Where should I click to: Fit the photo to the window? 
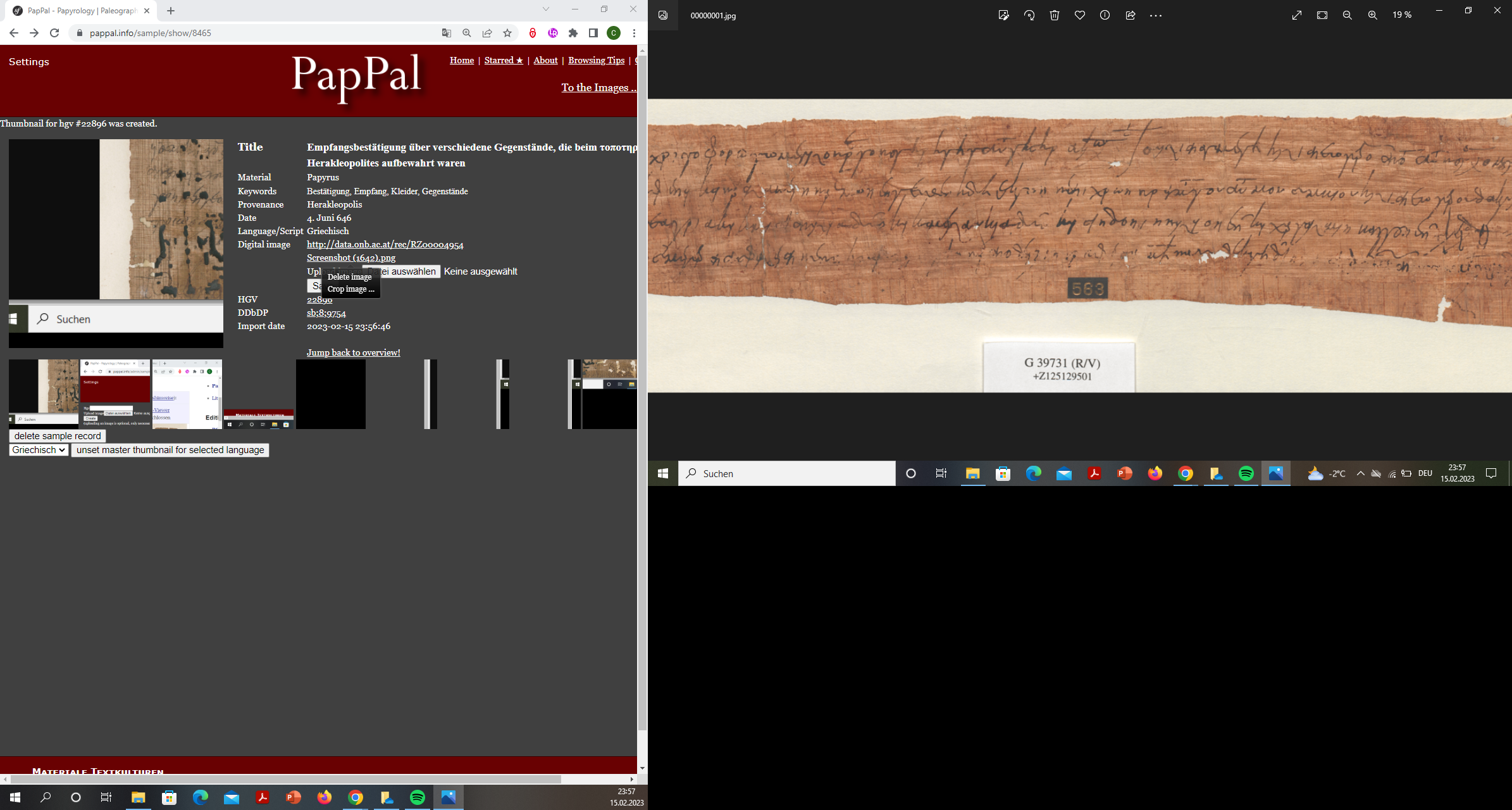[1322, 15]
